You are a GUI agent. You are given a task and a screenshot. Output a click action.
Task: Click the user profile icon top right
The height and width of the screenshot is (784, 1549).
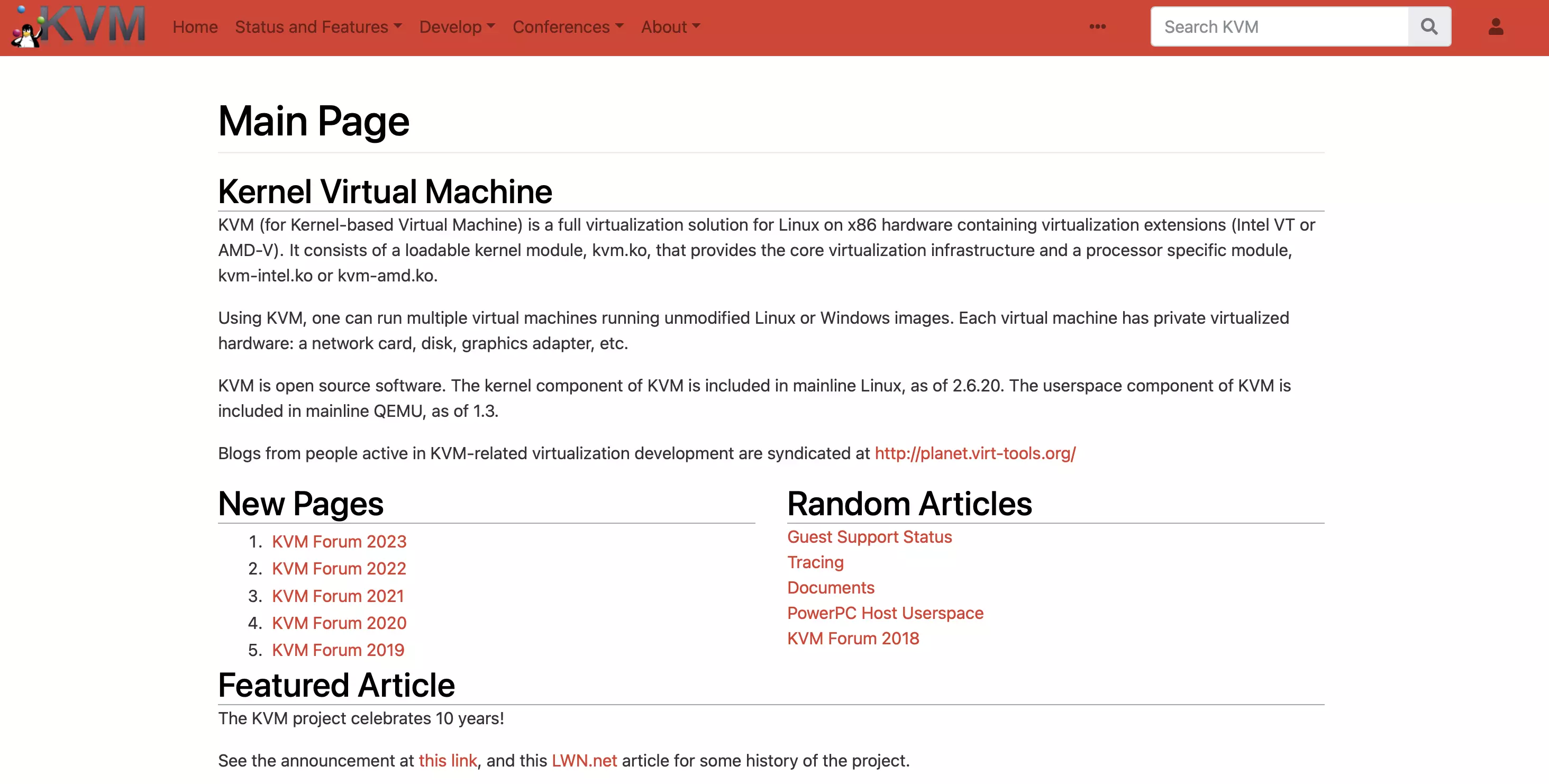pos(1496,26)
